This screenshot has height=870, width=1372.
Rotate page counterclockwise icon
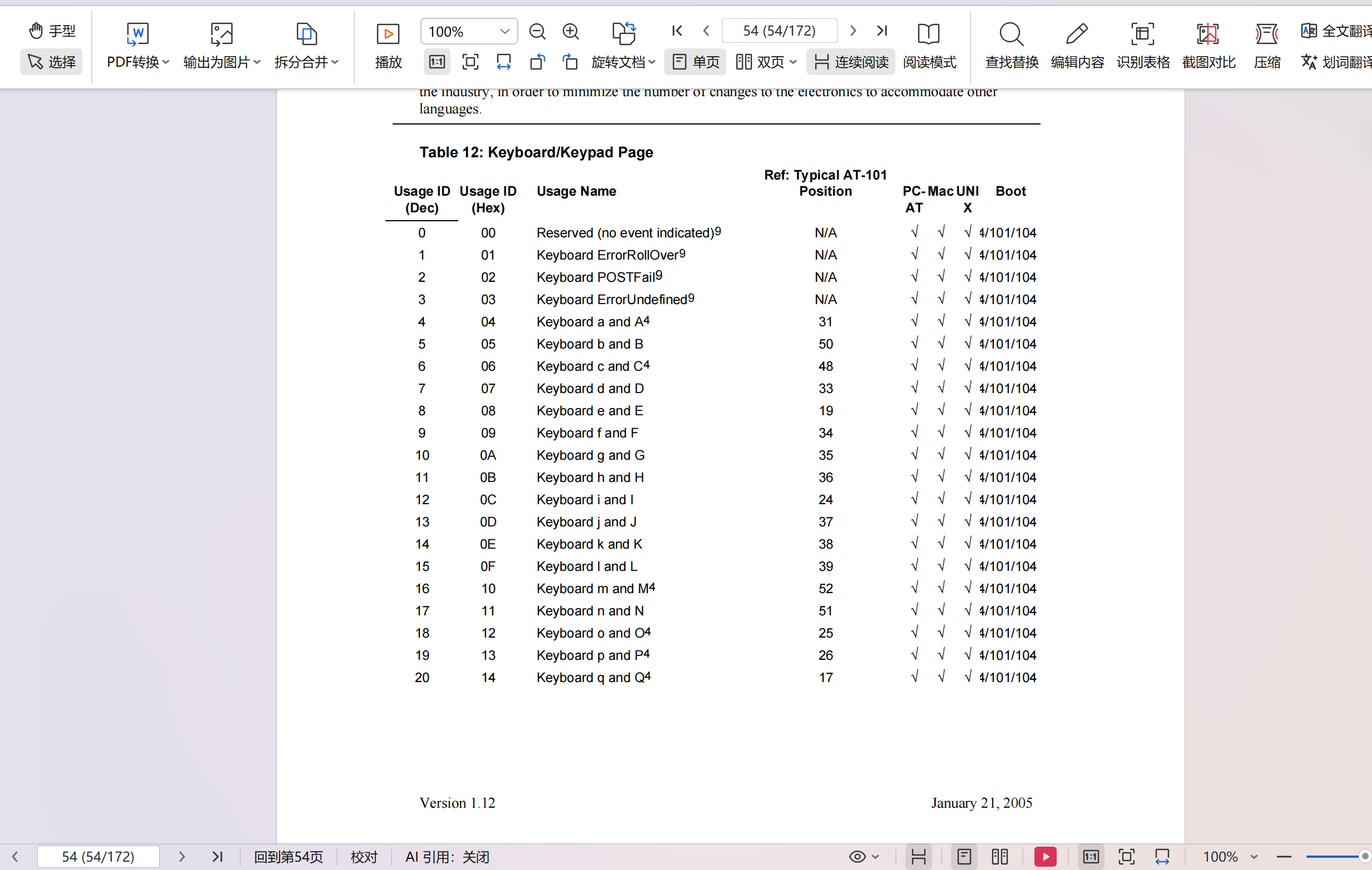[537, 62]
